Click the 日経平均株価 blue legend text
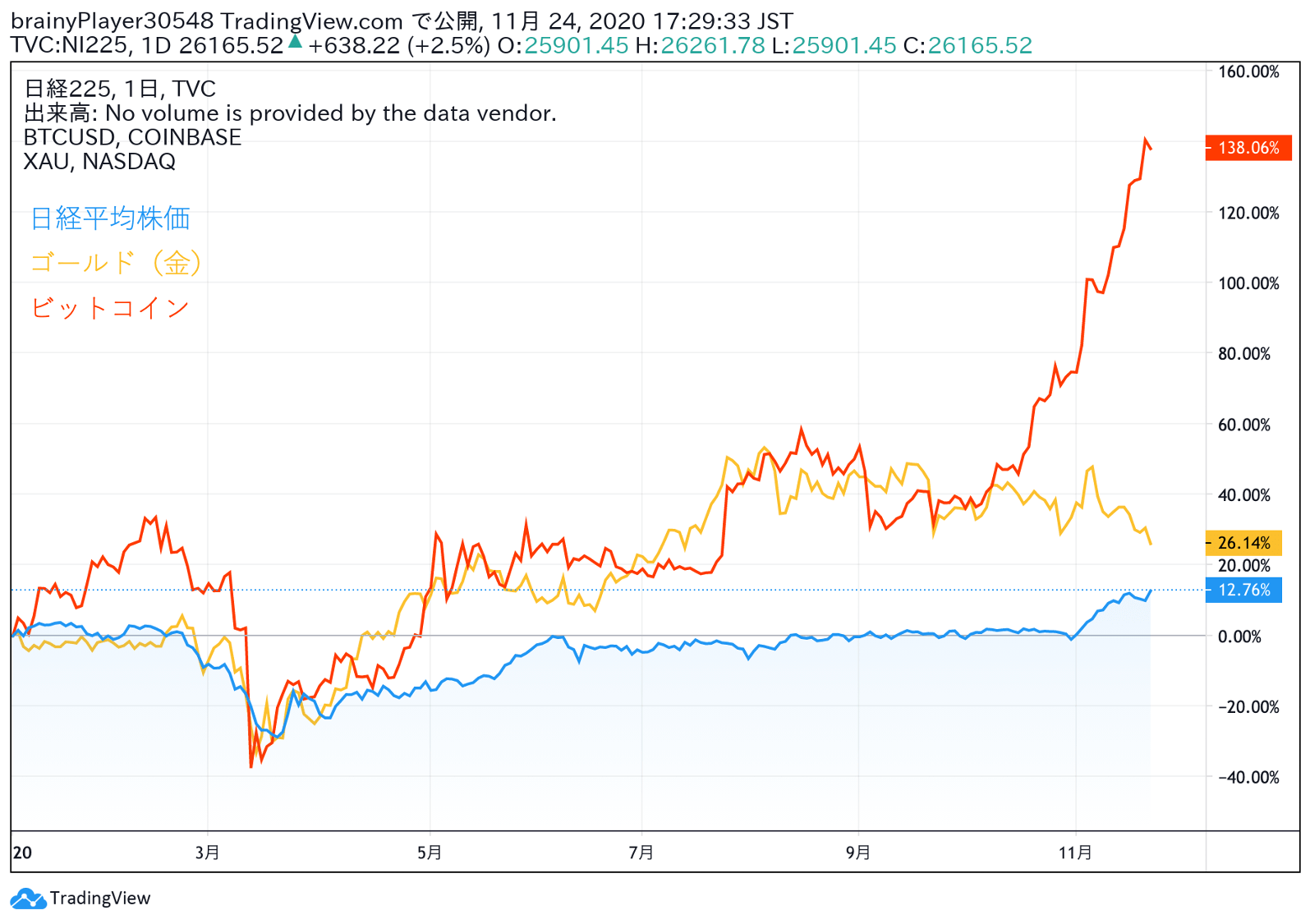 click(111, 218)
